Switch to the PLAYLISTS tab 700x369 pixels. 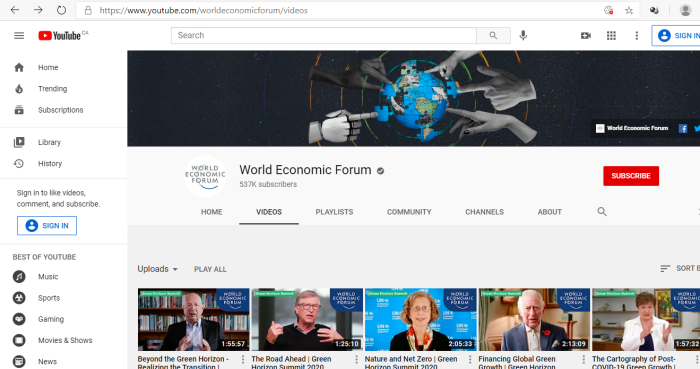click(334, 212)
